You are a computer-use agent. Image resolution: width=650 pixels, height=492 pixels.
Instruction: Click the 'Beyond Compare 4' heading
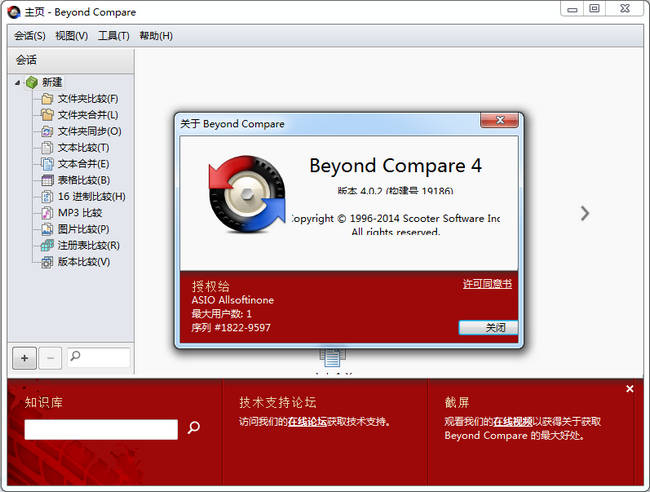click(x=395, y=166)
